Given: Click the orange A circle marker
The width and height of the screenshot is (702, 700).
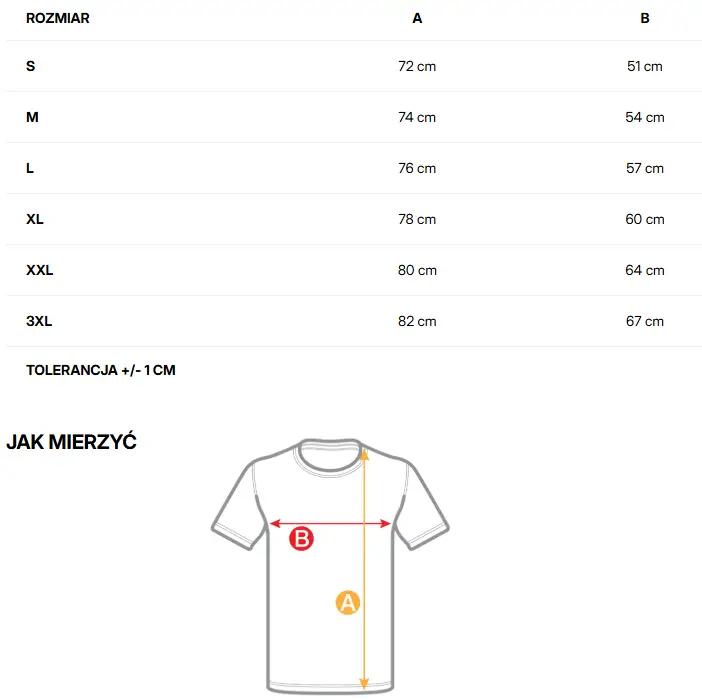Looking at the screenshot, I should click(x=347, y=603).
